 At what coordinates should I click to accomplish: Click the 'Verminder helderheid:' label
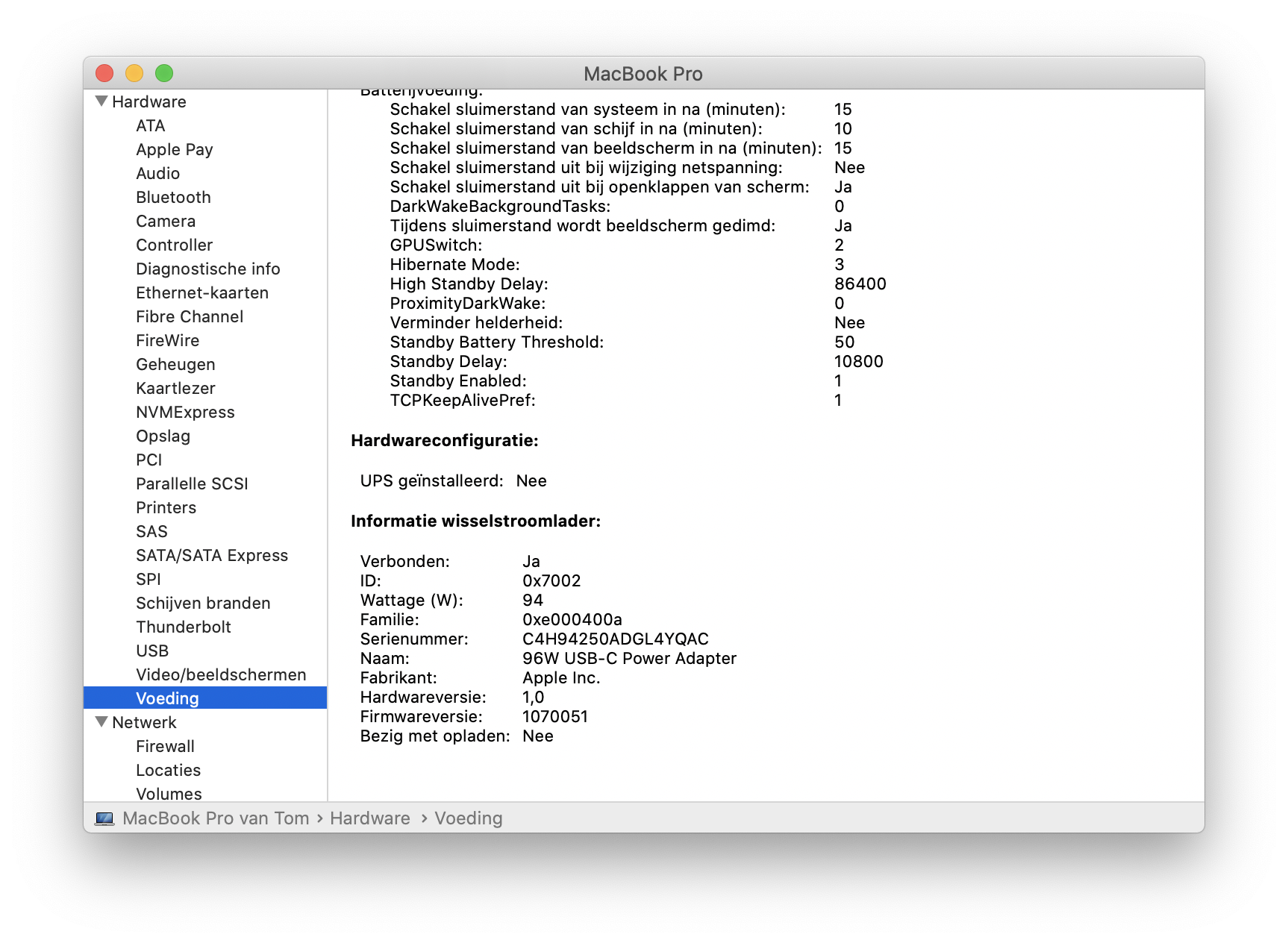pos(477,322)
